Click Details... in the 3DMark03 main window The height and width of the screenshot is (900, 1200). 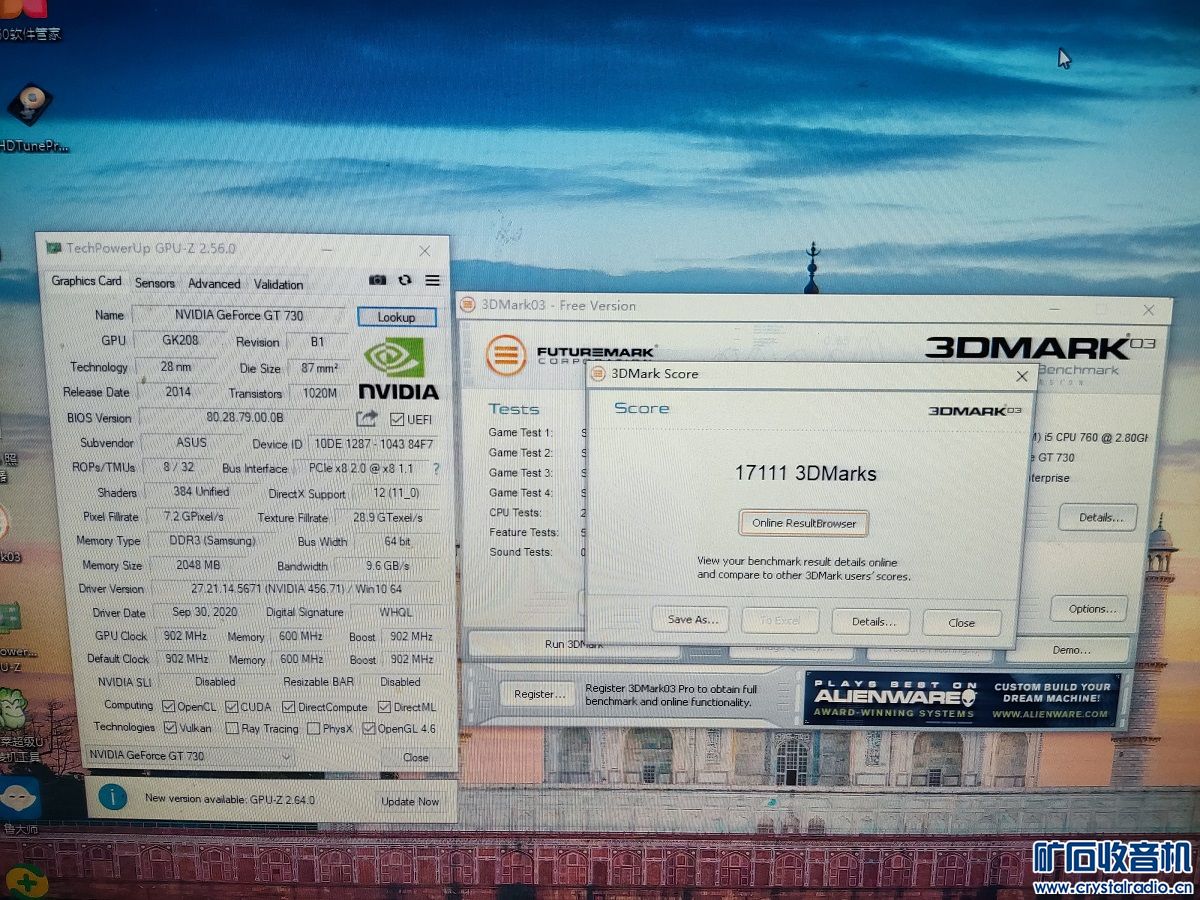[1098, 518]
